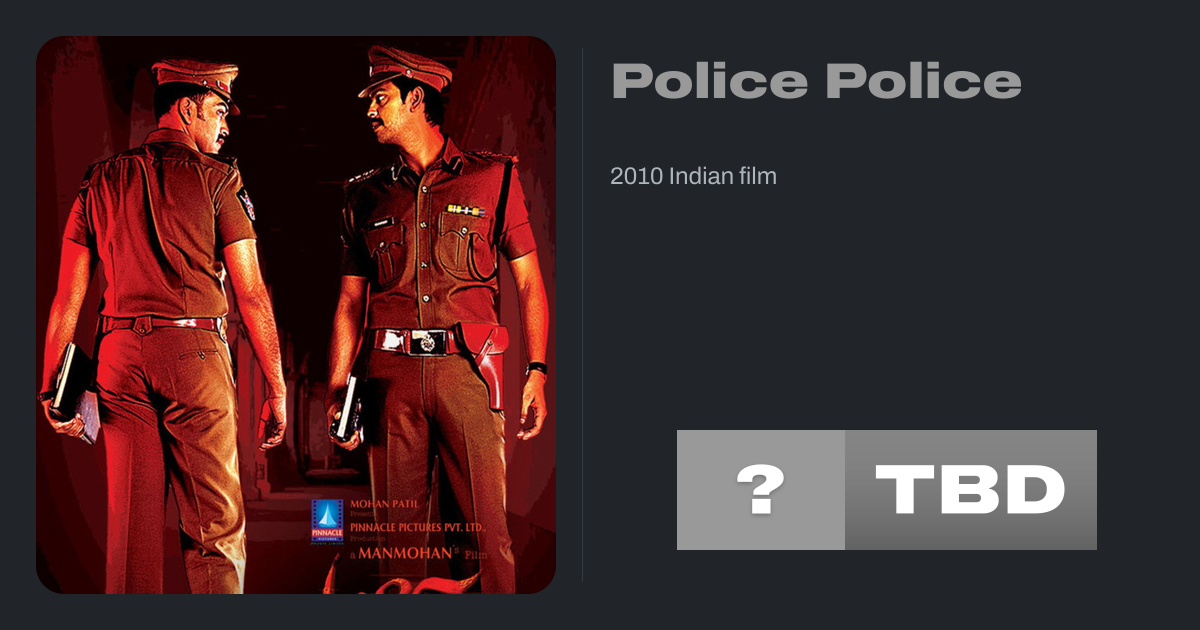Screen dimensions: 1200x630
Task: Click the medal ribbon bar on chest
Action: 465,210
